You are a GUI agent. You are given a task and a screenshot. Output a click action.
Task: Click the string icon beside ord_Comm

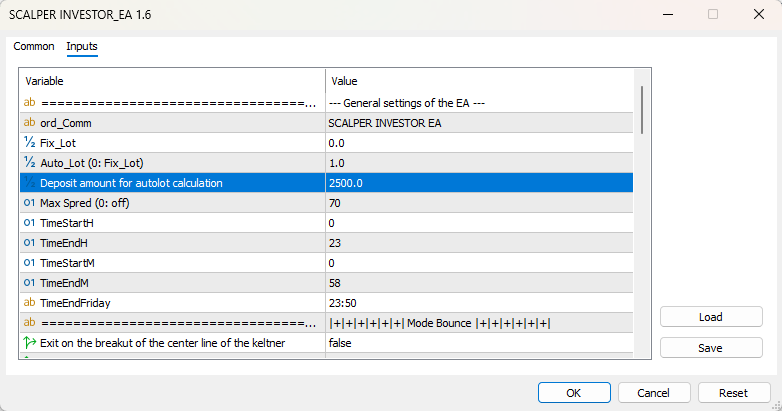(x=29, y=123)
